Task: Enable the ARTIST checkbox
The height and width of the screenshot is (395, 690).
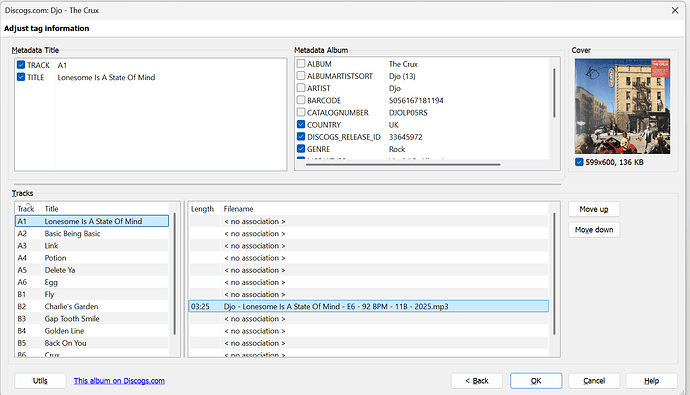Action: [x=301, y=88]
